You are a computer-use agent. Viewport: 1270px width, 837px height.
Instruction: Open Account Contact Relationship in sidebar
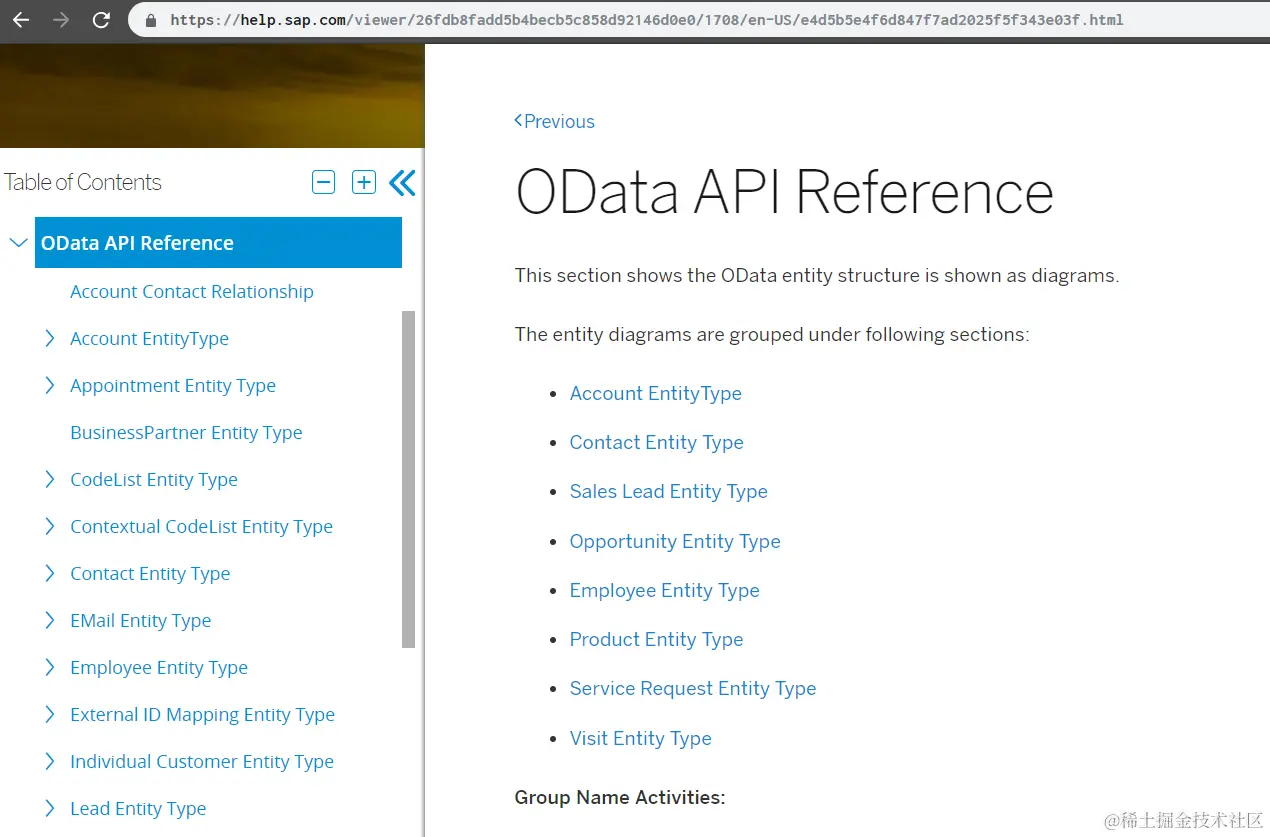pyautogui.click(x=192, y=292)
